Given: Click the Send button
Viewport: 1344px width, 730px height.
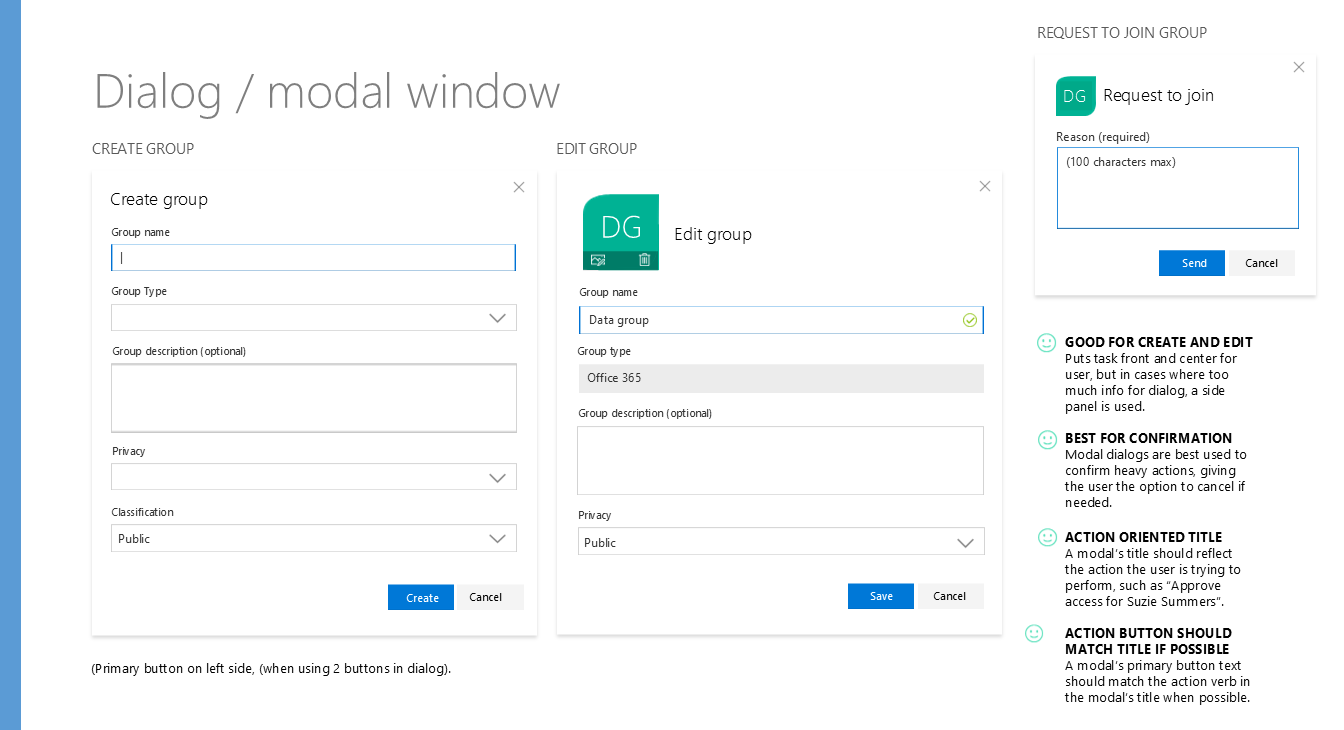Looking at the screenshot, I should (1192, 263).
